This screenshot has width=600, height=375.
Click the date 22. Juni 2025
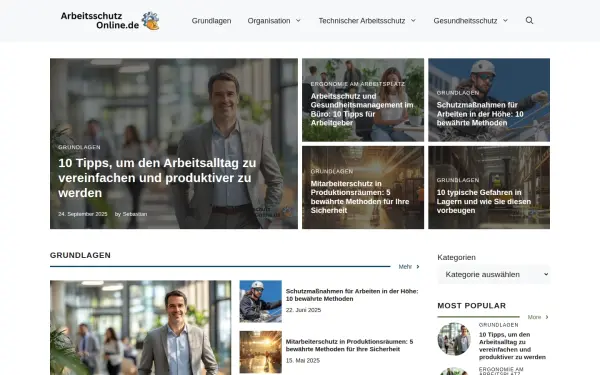303,310
